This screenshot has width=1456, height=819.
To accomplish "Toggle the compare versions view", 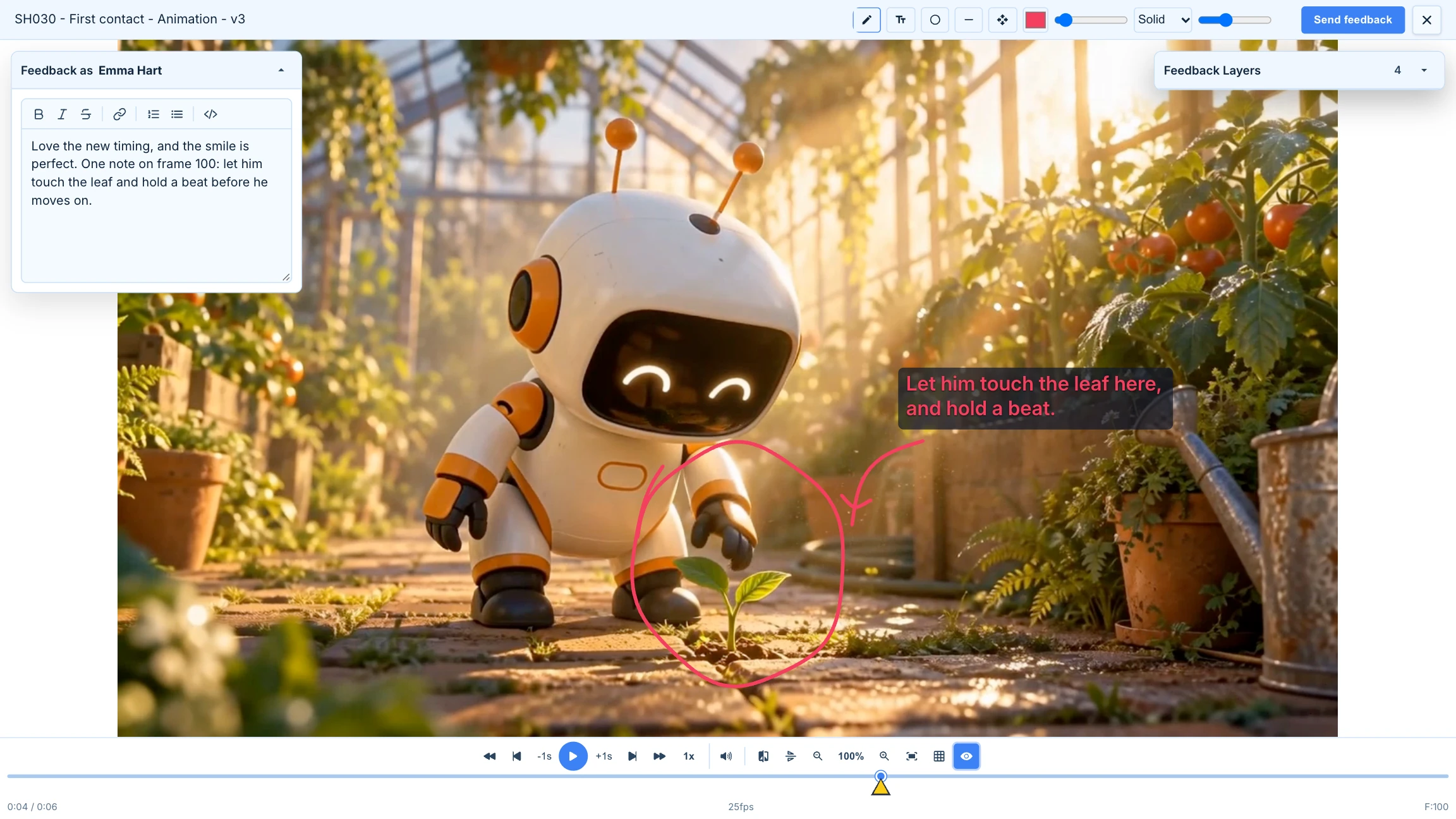I will (763, 756).
